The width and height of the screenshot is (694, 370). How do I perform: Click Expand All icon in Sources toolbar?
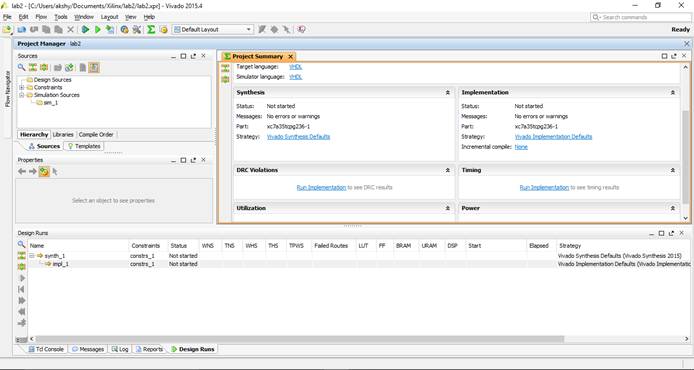click(44, 67)
